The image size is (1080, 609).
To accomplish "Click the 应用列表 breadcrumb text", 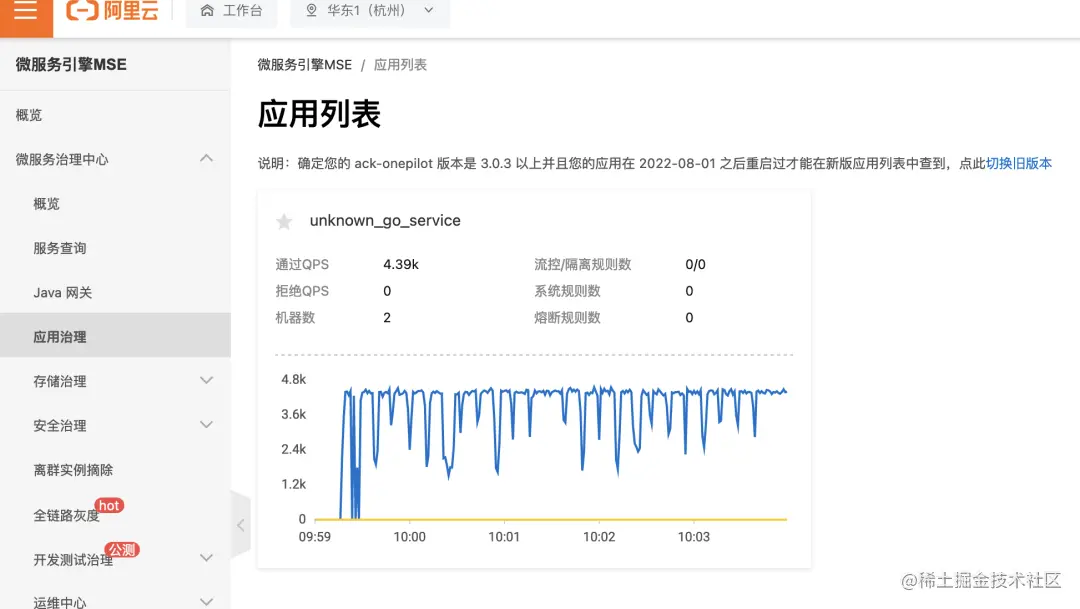I will [x=400, y=65].
